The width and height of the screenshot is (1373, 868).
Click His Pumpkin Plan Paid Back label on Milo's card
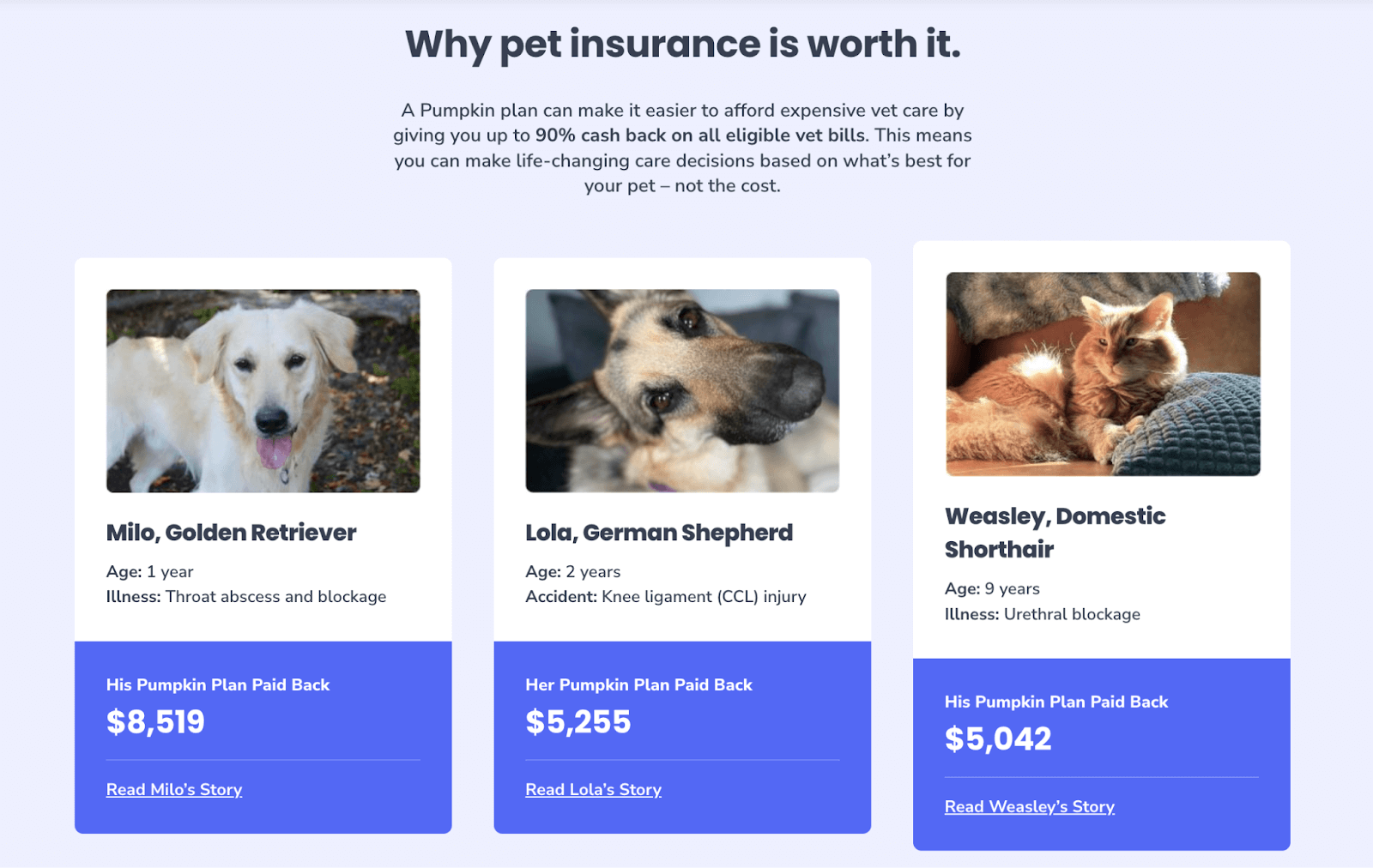click(217, 684)
